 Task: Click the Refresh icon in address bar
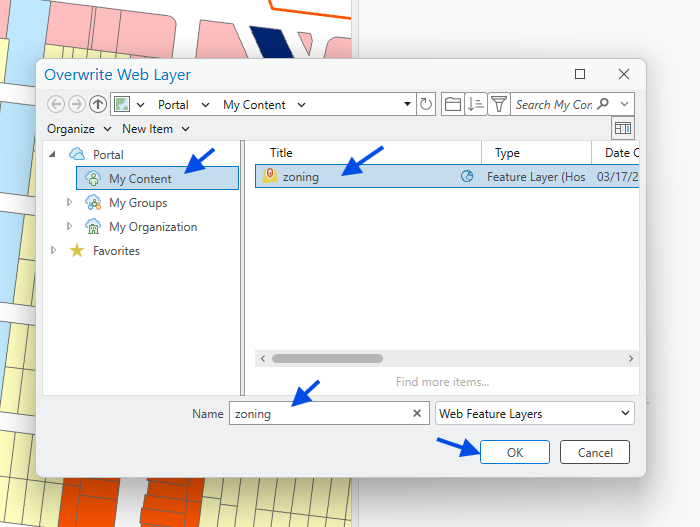pyautogui.click(x=427, y=104)
